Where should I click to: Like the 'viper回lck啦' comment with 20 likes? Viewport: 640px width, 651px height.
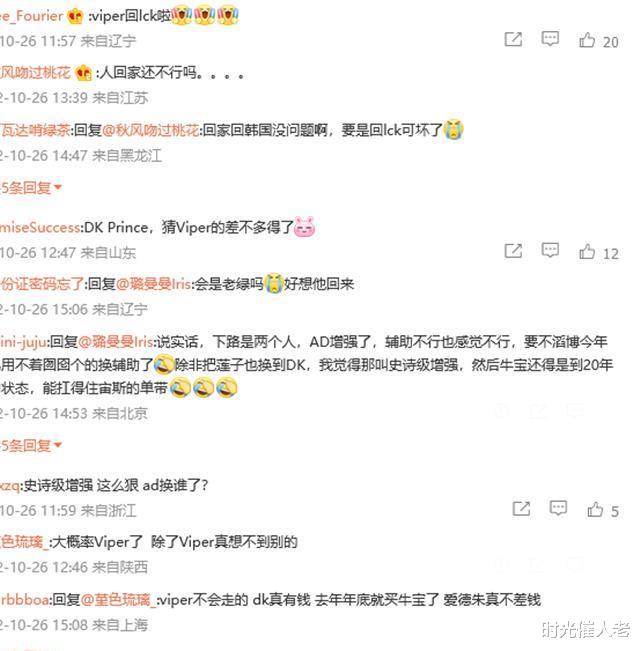[x=598, y=41]
